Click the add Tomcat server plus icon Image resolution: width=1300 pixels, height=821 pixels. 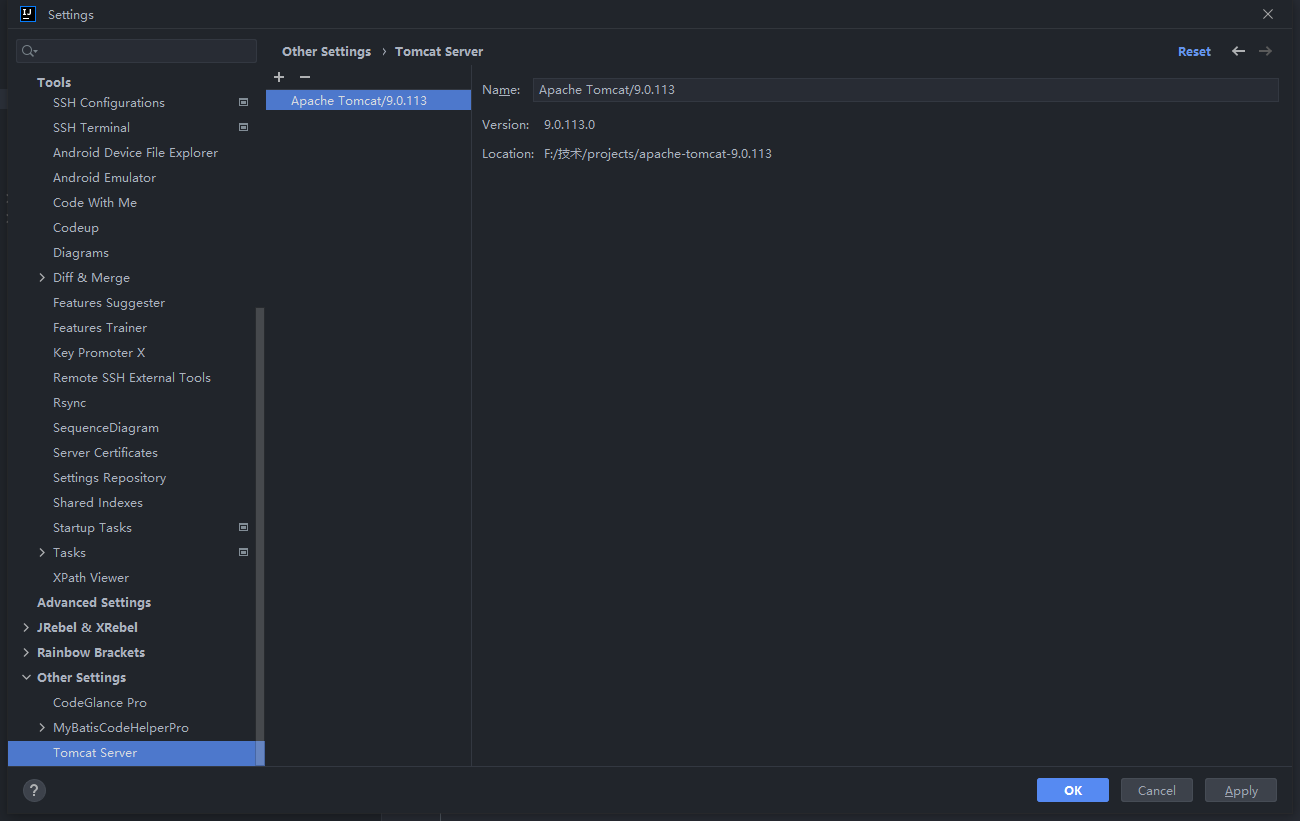pos(279,77)
